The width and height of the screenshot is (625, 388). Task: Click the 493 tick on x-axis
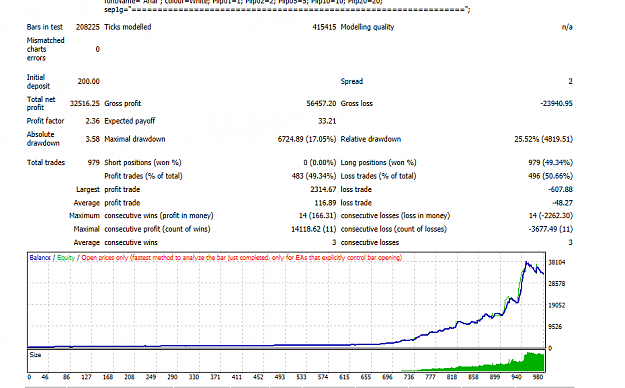pos(280,377)
